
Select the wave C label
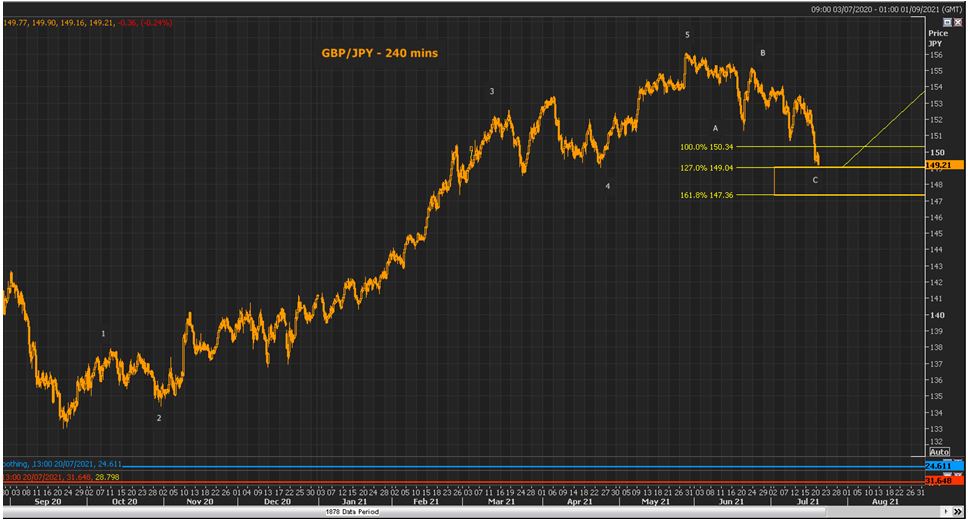click(815, 180)
